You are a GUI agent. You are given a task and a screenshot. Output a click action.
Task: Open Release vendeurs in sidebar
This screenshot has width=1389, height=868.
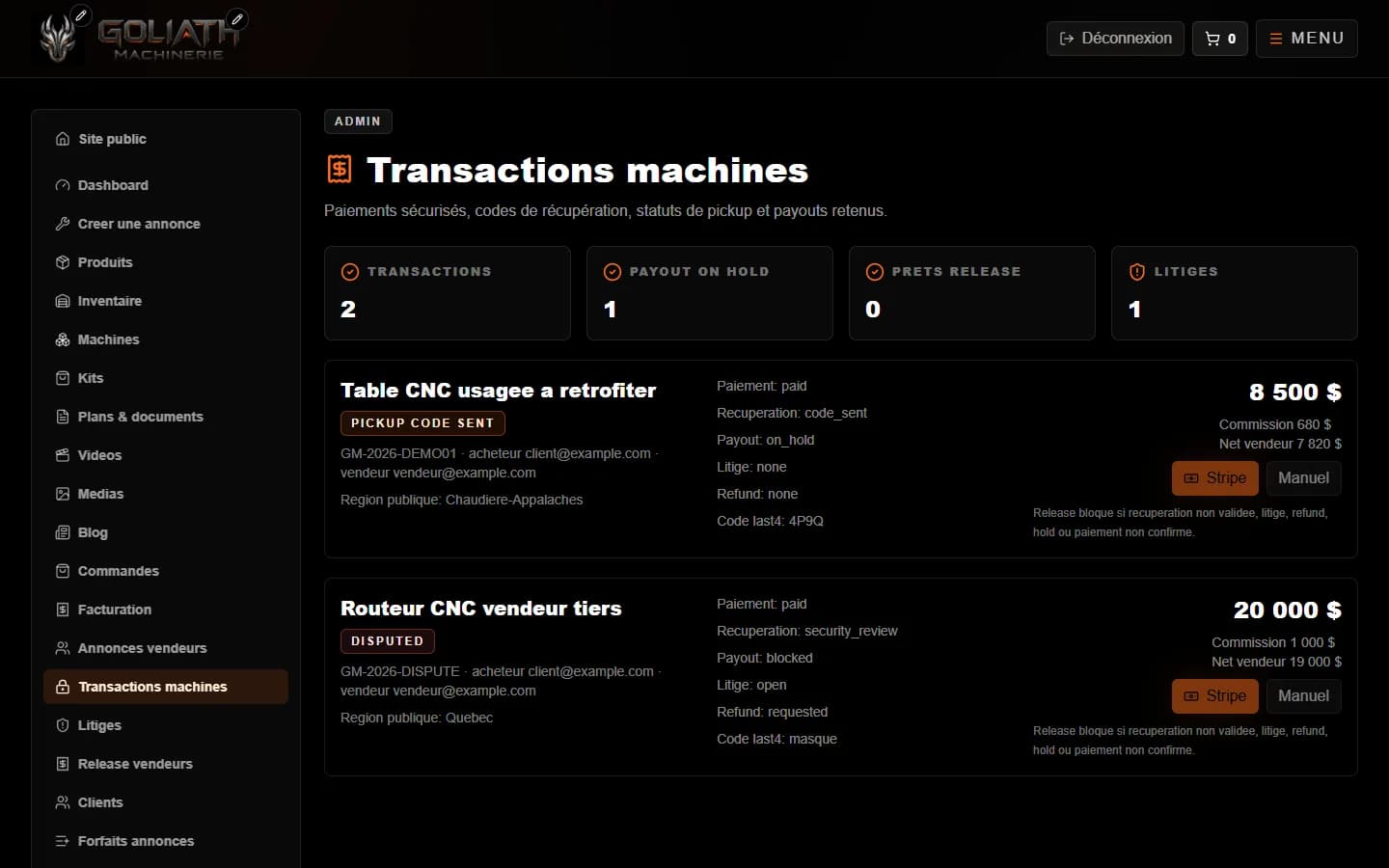point(166,764)
